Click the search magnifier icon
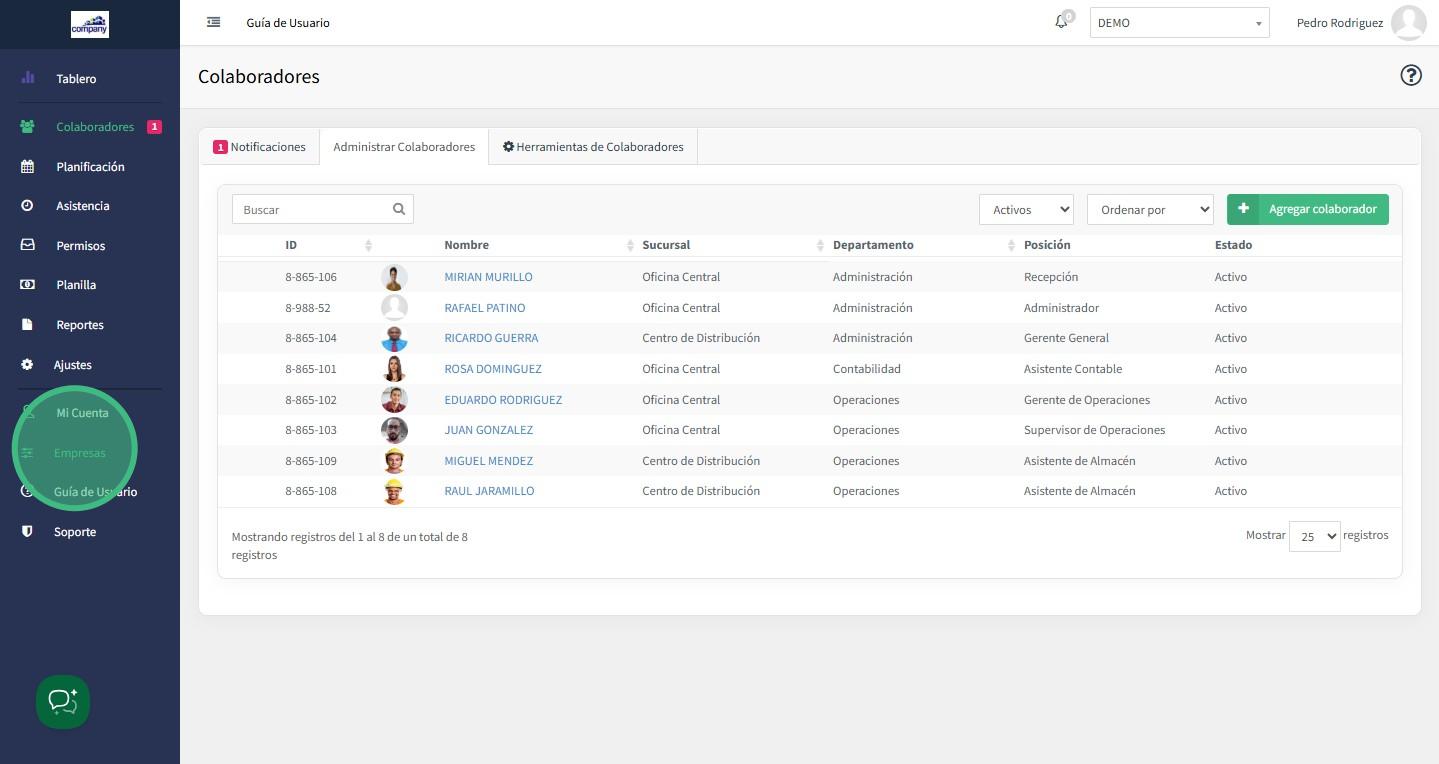This screenshot has height=764, width=1439. click(399, 209)
